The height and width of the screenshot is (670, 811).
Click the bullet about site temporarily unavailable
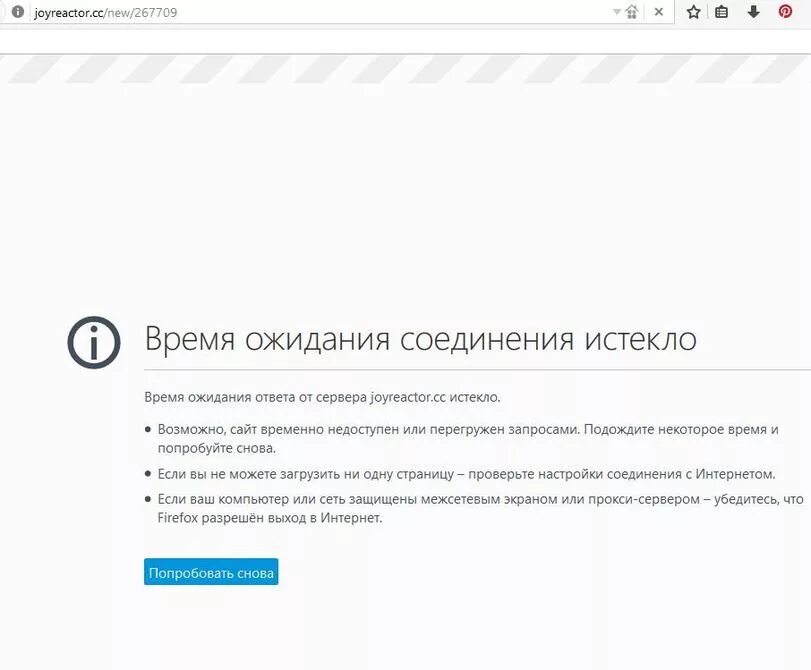pos(468,439)
